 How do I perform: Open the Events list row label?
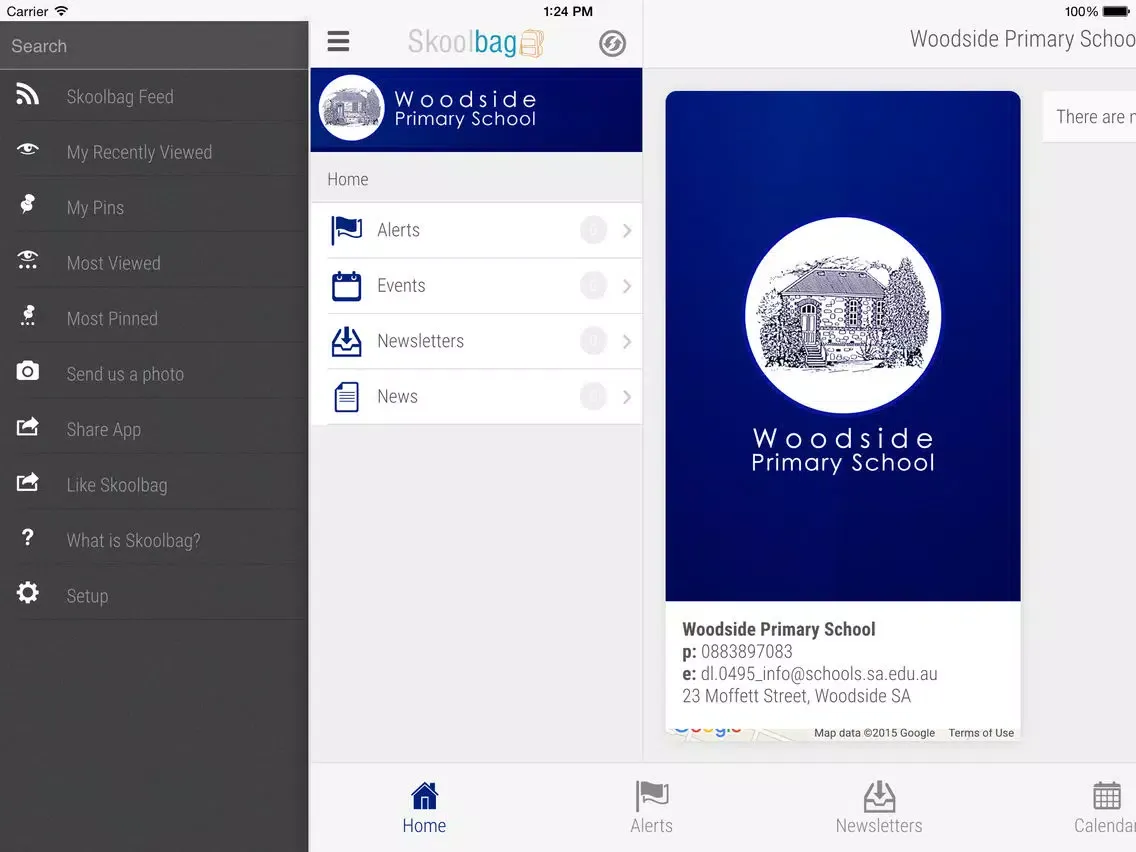(x=401, y=285)
